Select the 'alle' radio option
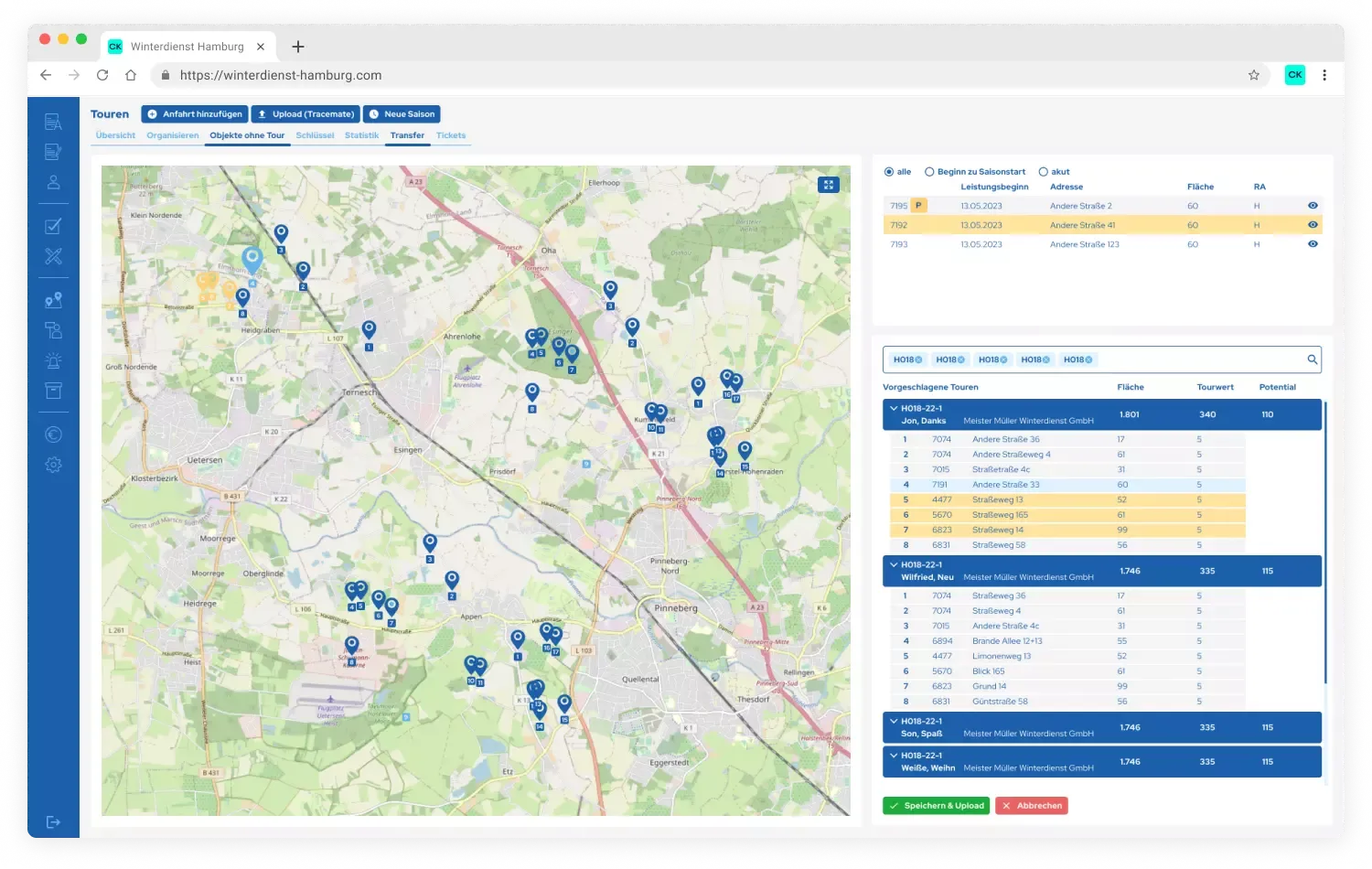 click(889, 172)
